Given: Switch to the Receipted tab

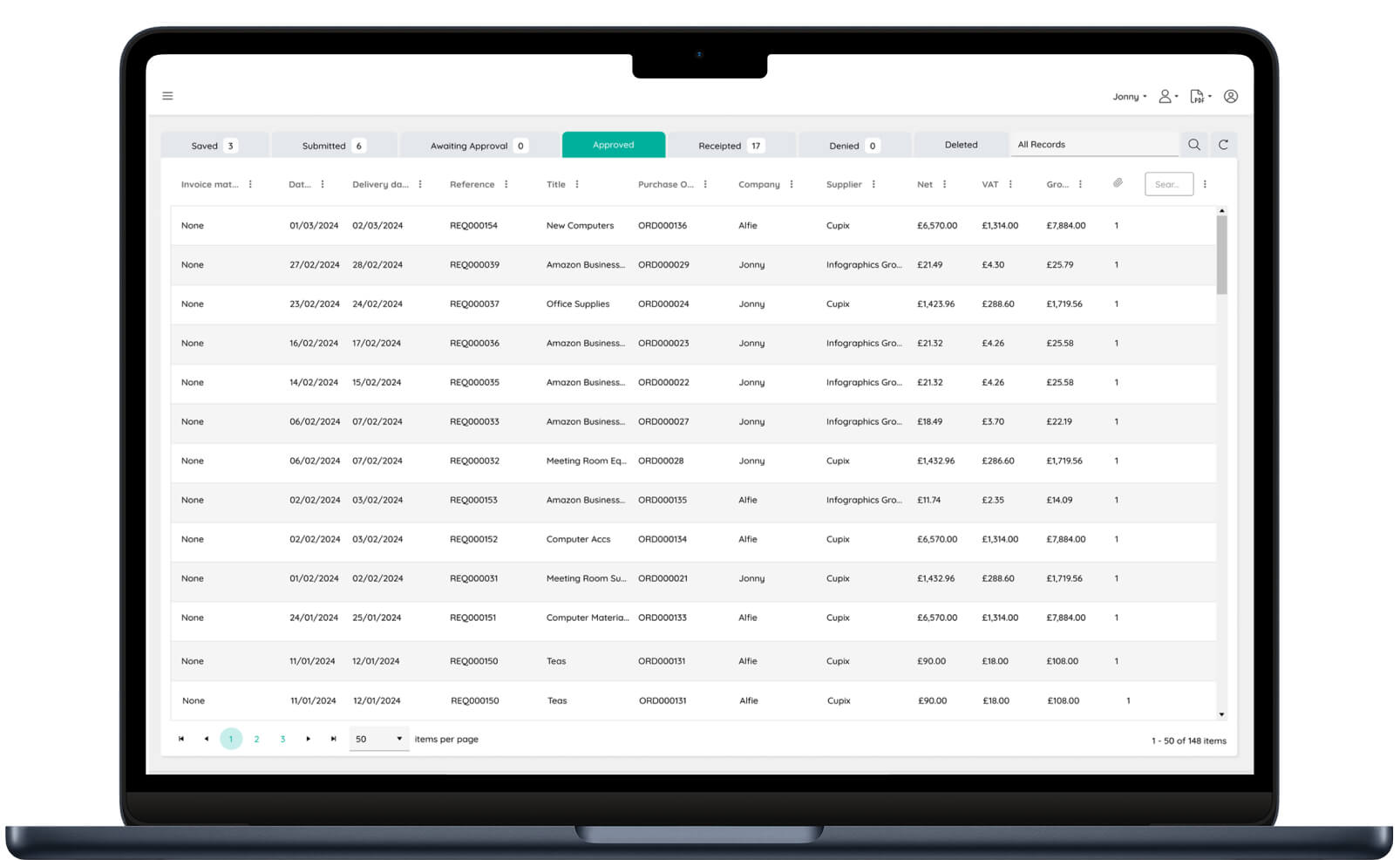Looking at the screenshot, I should tap(731, 146).
